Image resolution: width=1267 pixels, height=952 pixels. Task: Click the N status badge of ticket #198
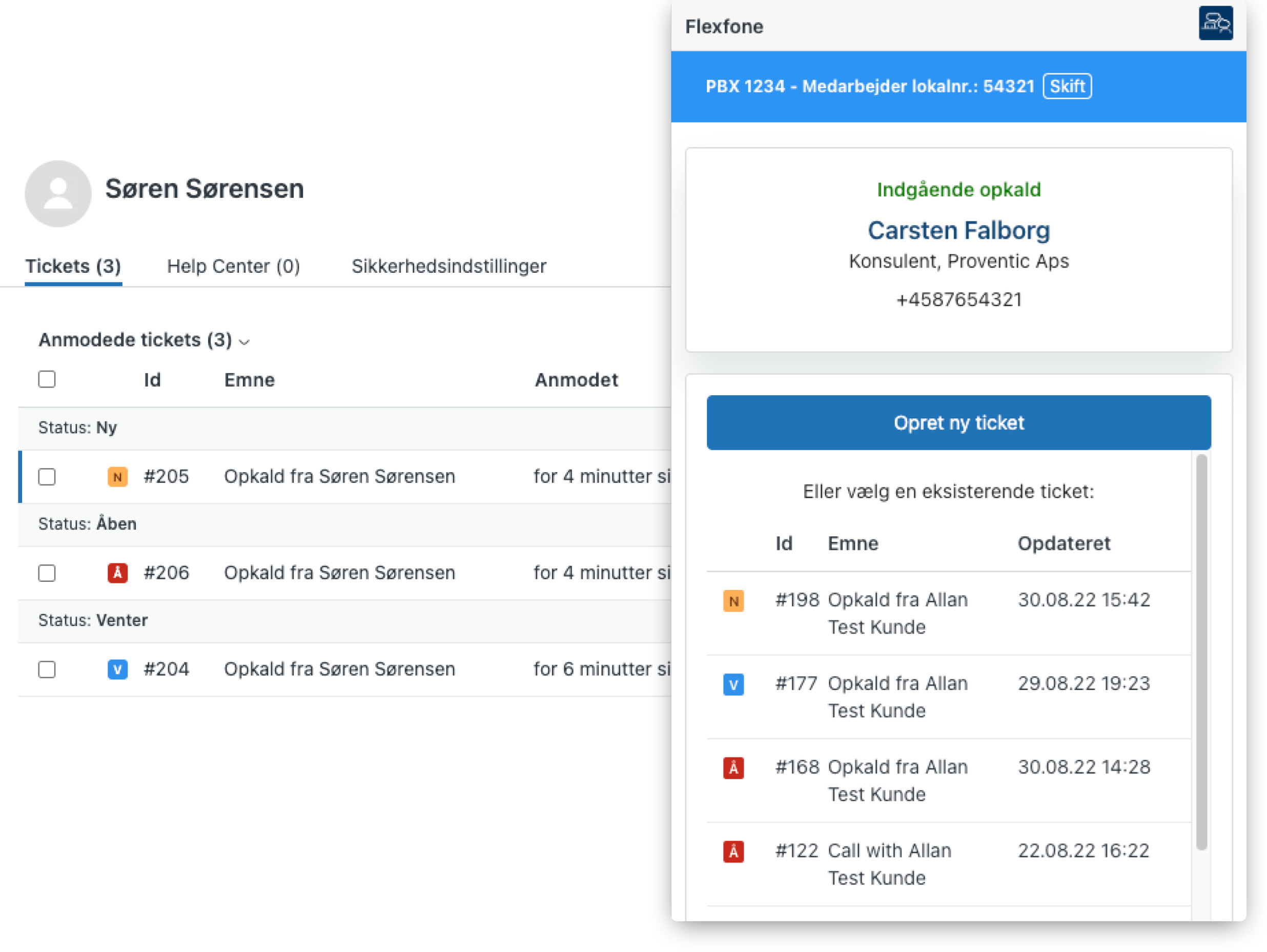tap(733, 601)
